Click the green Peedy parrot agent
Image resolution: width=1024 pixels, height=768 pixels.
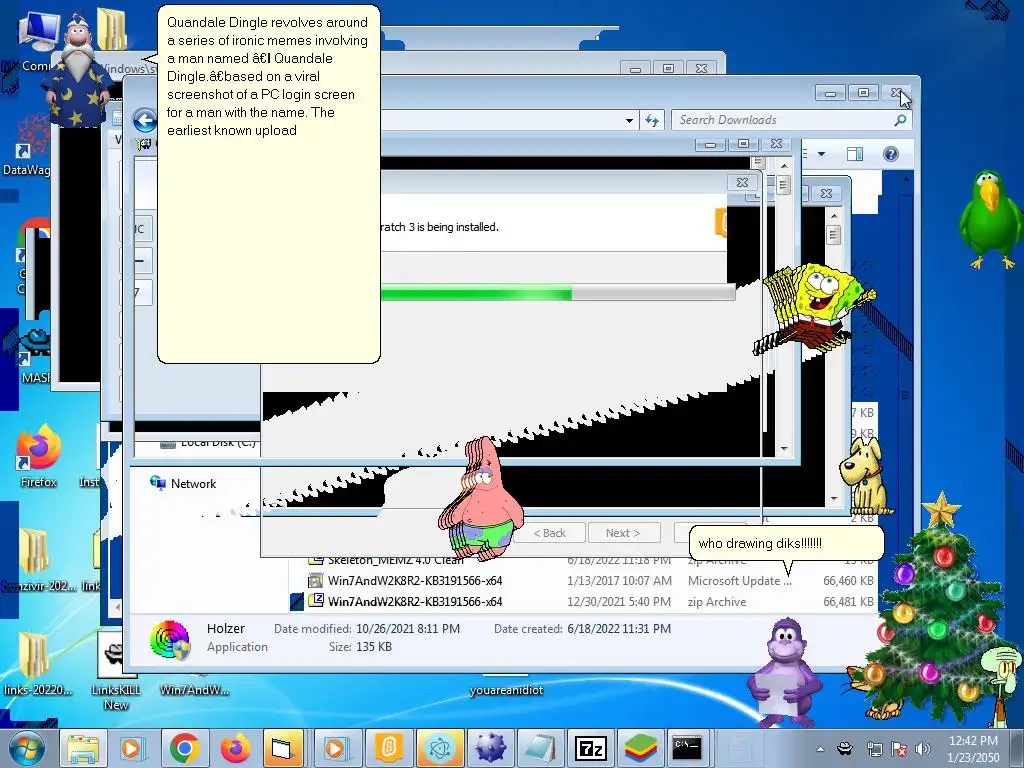(990, 219)
